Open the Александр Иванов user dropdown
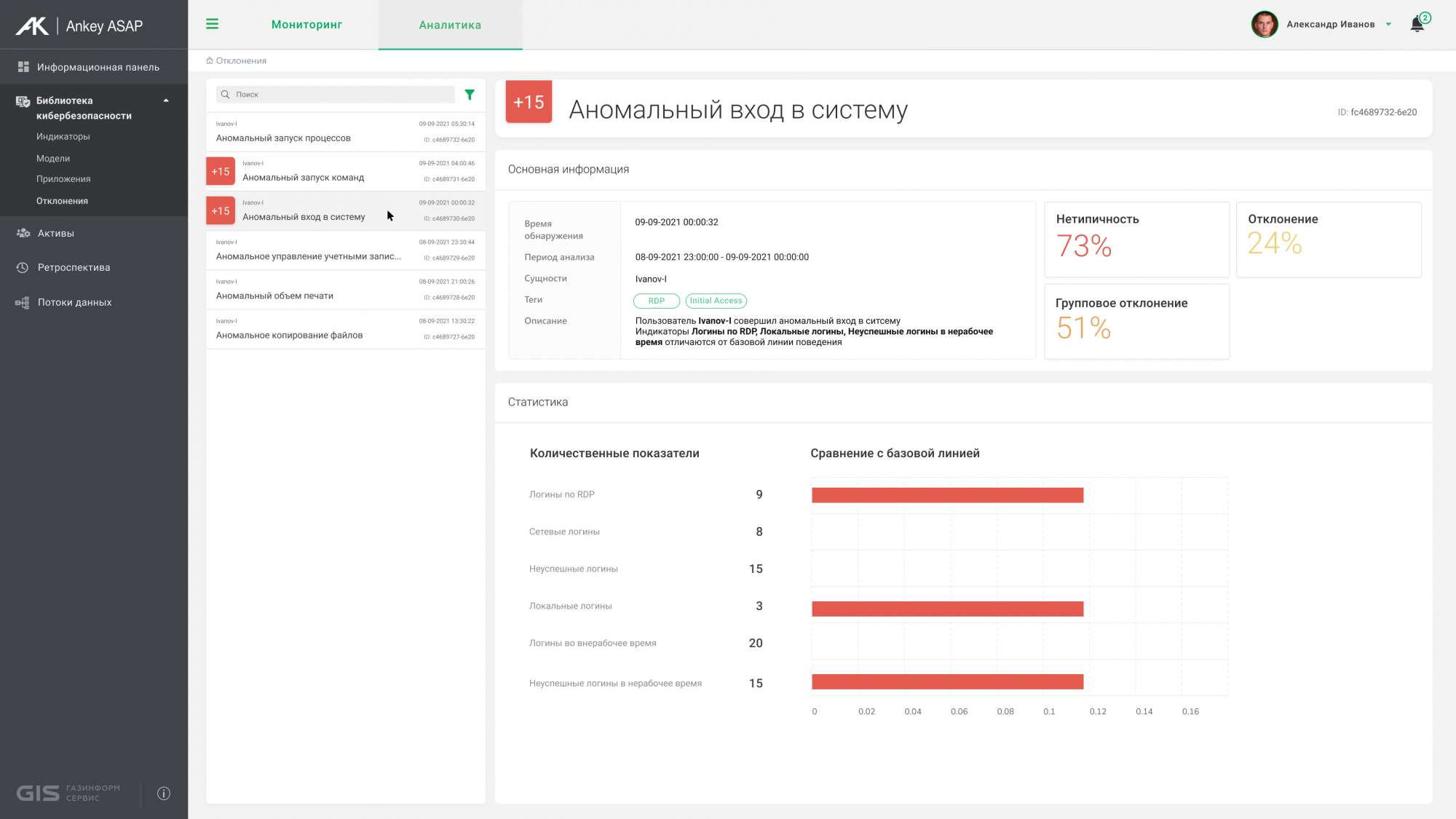This screenshot has width=1456, height=819. pyautogui.click(x=1388, y=24)
